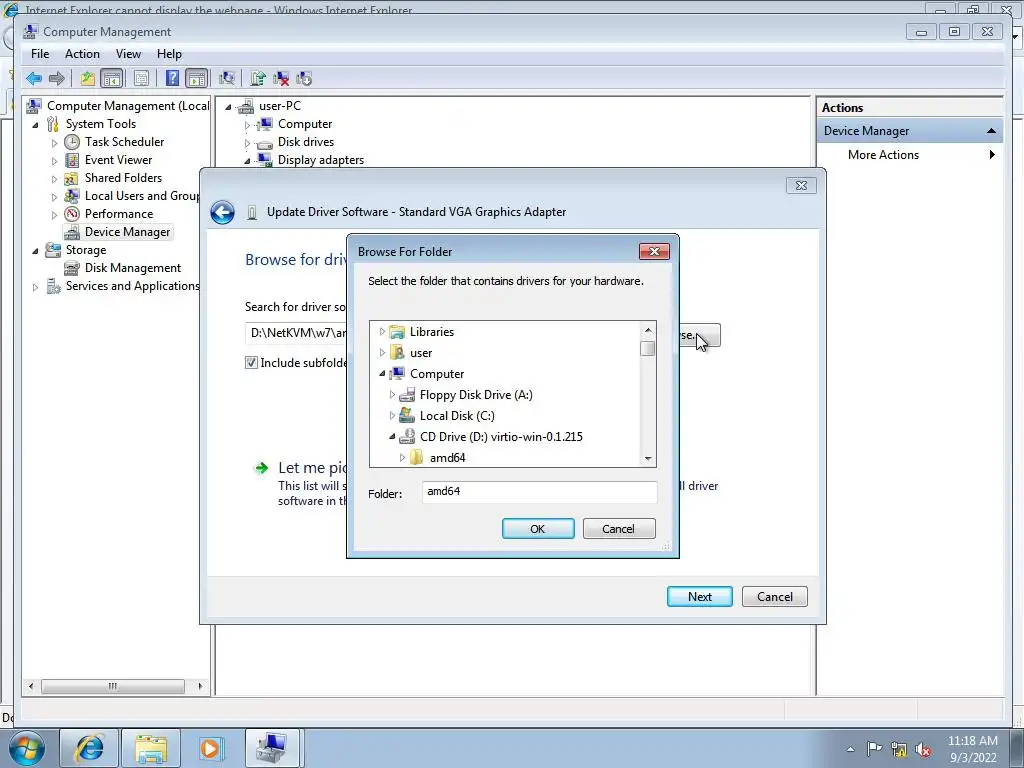Open Help via blue question mark icon

coord(172,79)
